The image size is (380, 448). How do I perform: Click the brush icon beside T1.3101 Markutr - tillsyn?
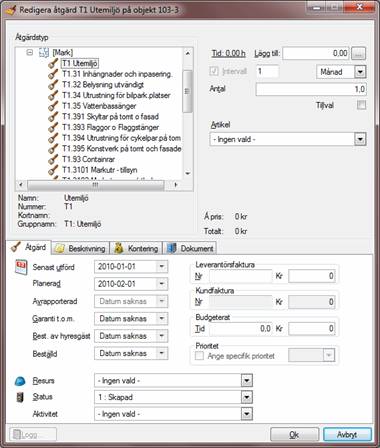pyautogui.click(x=53, y=170)
